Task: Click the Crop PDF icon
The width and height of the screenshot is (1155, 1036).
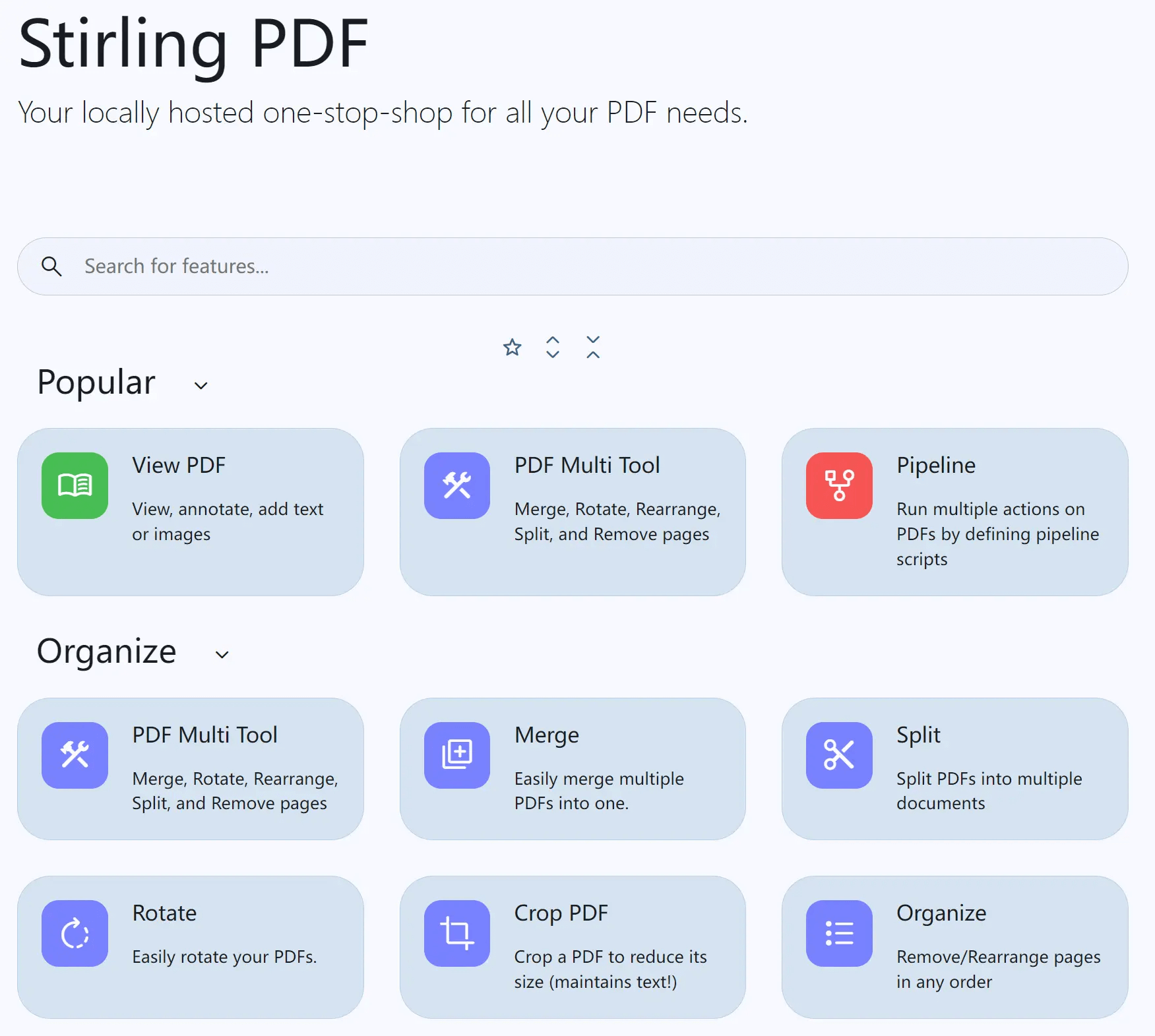Action: (x=457, y=933)
